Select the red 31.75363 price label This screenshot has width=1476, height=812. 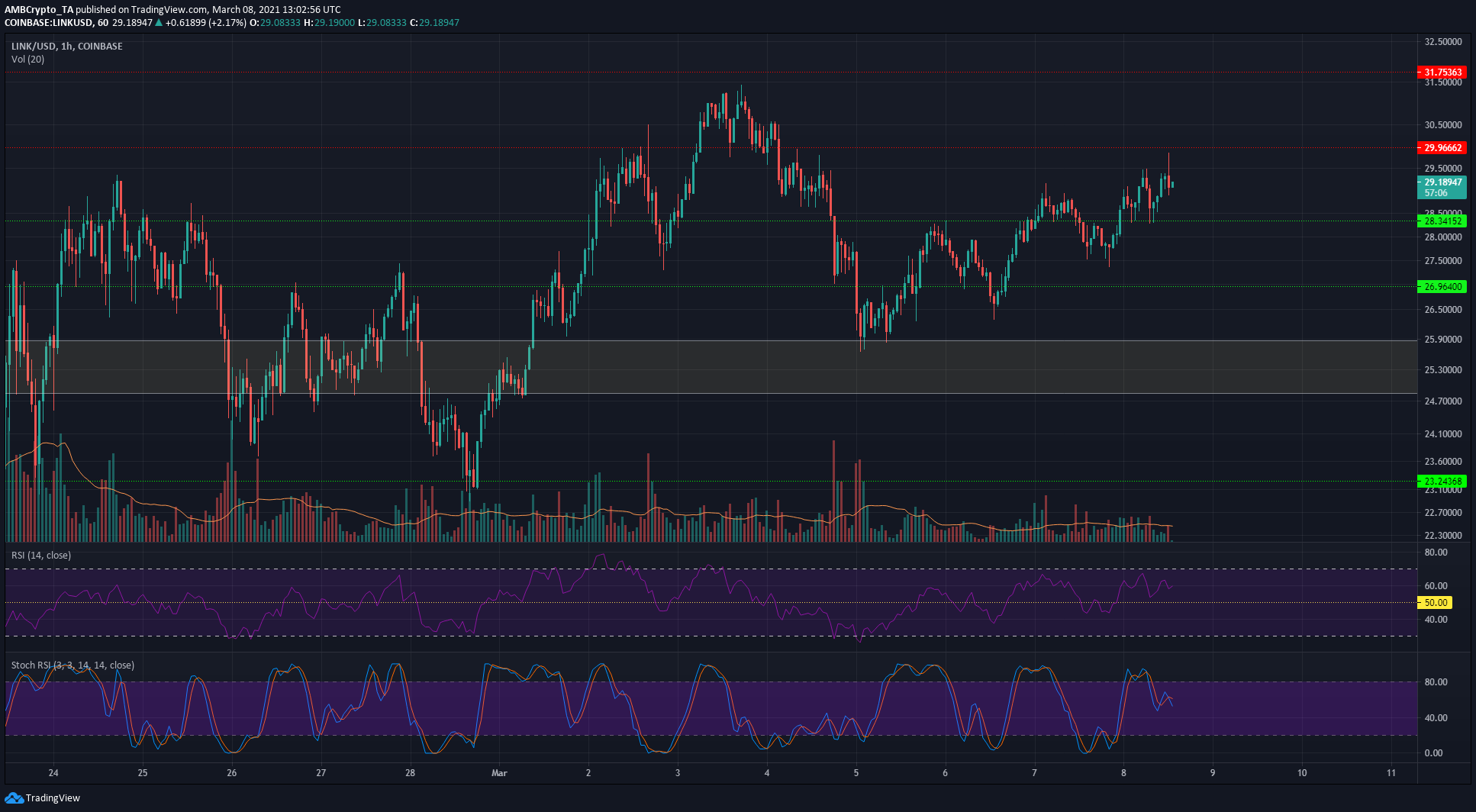pyautogui.click(x=1442, y=72)
